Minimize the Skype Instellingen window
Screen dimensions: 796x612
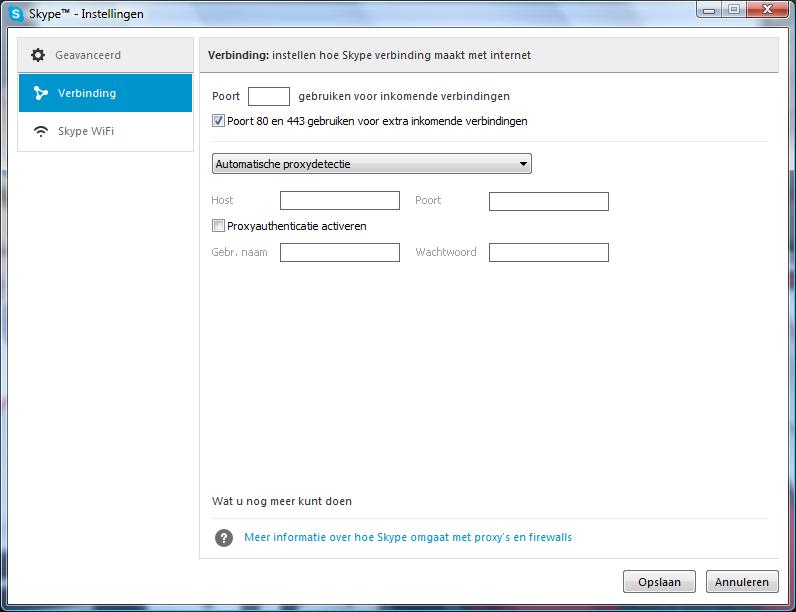(710, 10)
